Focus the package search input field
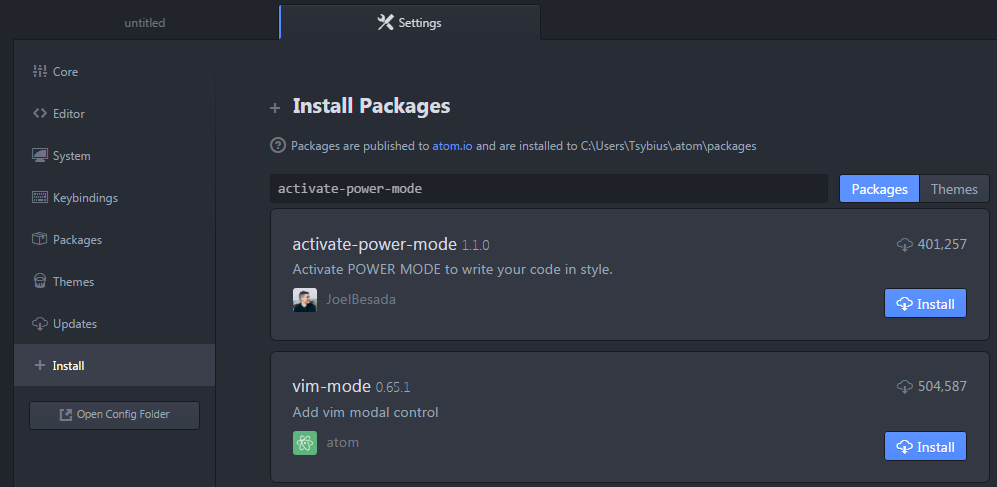The image size is (997, 487). click(549, 189)
